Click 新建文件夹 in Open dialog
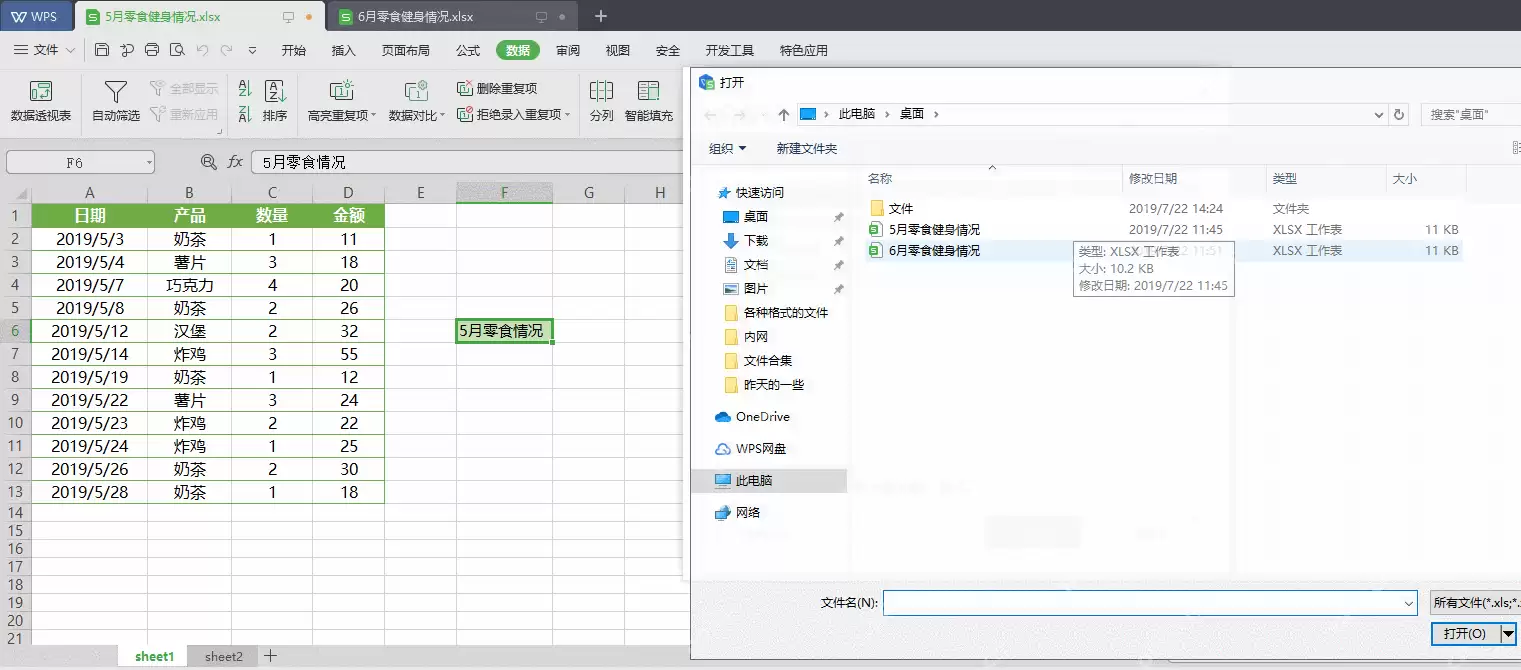The image size is (1521, 670). point(807,149)
